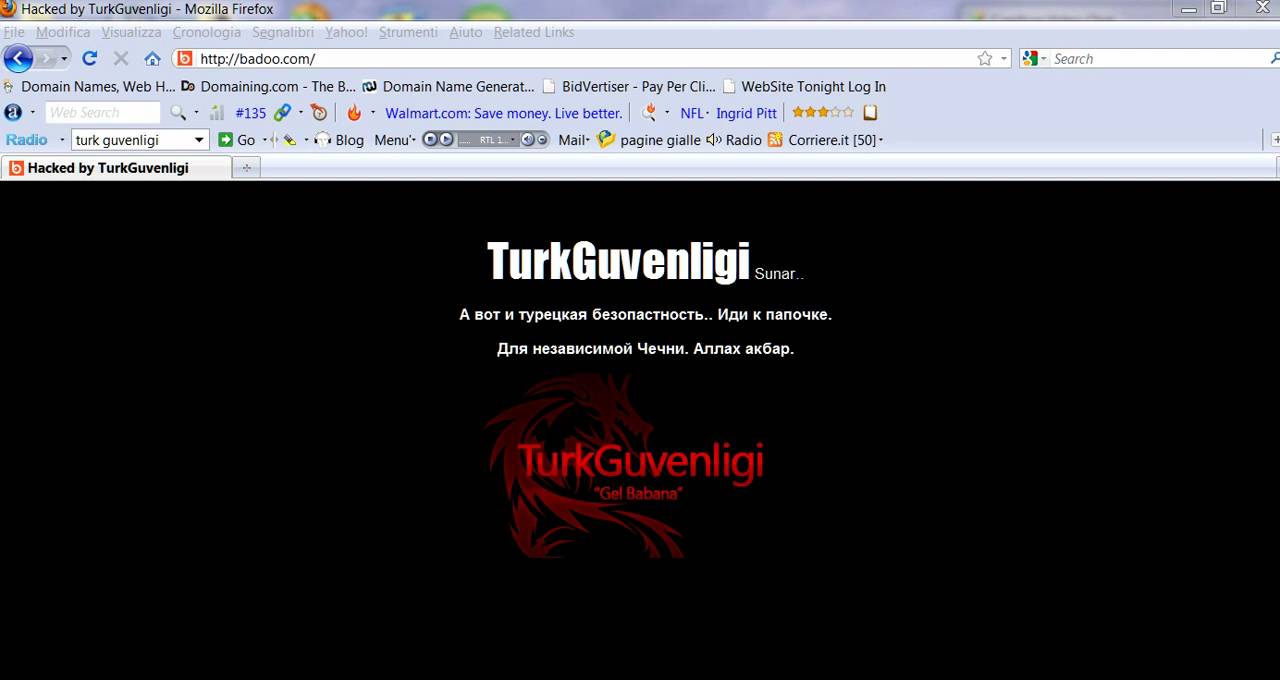1280x680 pixels.
Task: Go back with the blue Back arrow
Action: (x=19, y=58)
